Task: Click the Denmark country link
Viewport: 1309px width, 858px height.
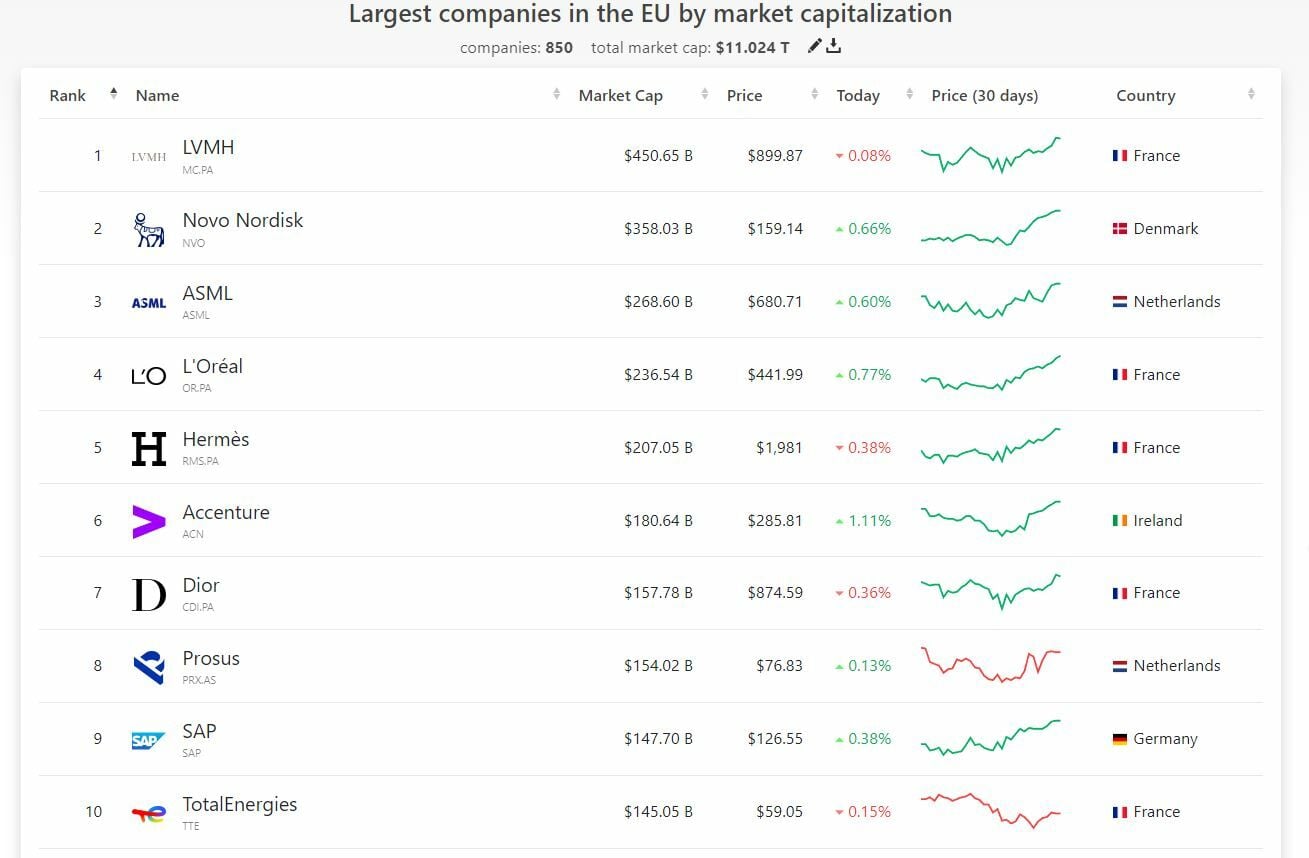Action: pyautogui.click(x=1165, y=229)
